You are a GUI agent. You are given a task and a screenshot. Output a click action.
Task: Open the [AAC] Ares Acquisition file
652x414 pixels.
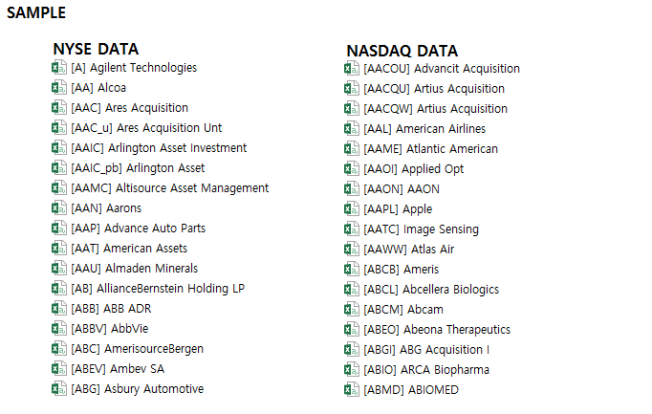[129, 108]
